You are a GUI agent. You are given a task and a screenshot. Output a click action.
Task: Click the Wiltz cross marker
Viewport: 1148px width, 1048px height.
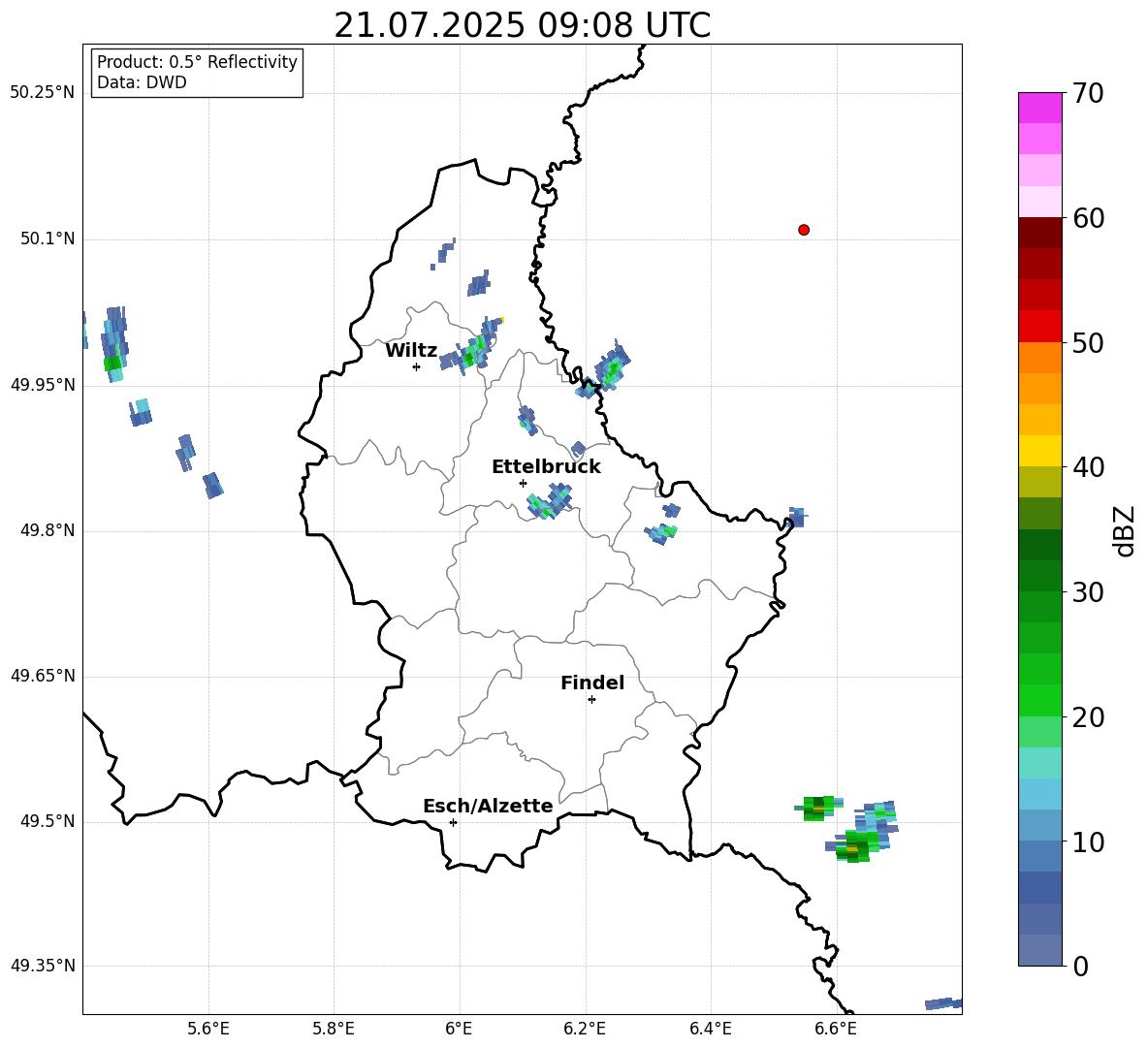[x=416, y=366]
